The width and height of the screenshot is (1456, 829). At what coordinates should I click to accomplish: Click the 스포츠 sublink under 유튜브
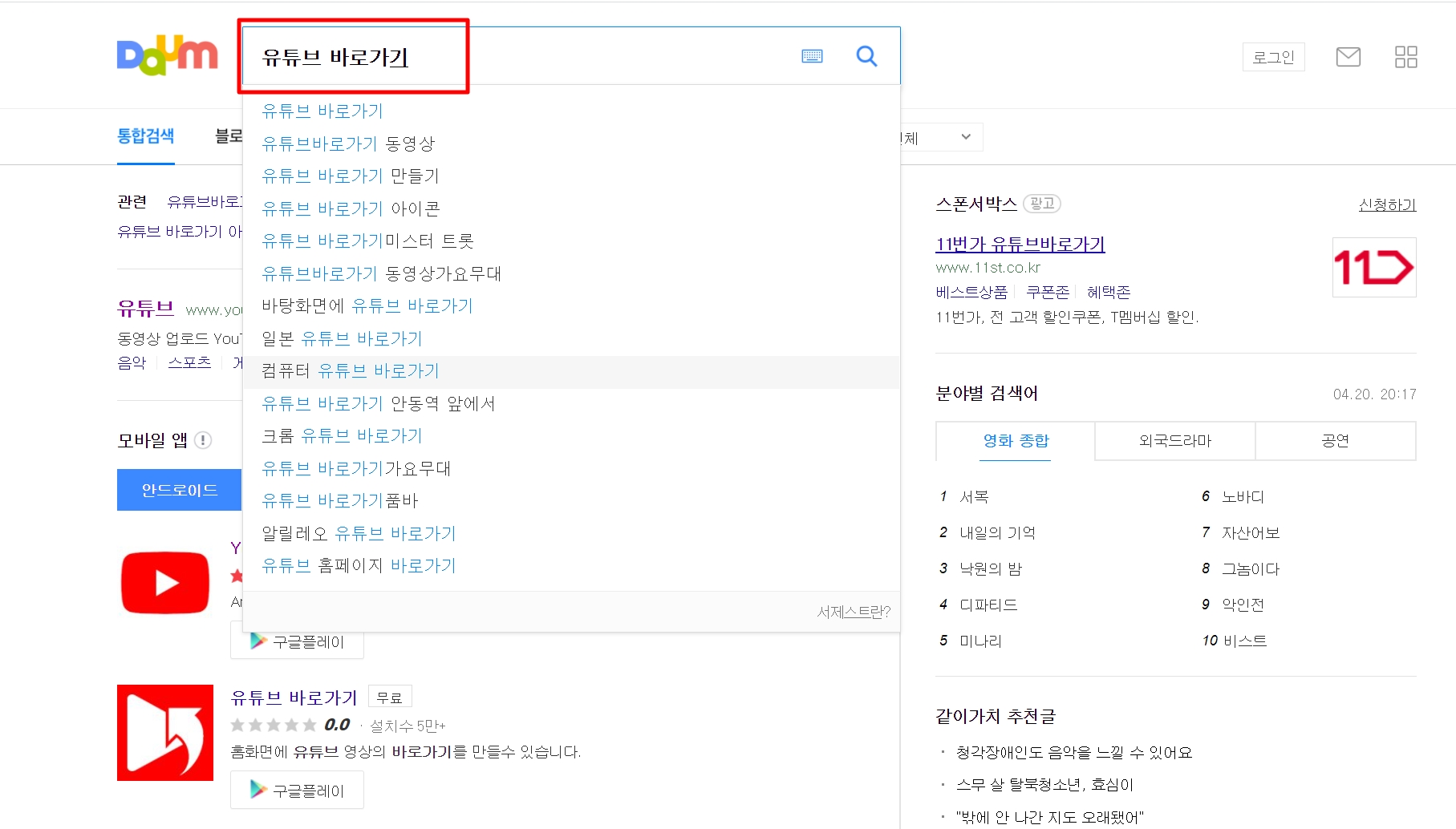click(189, 363)
